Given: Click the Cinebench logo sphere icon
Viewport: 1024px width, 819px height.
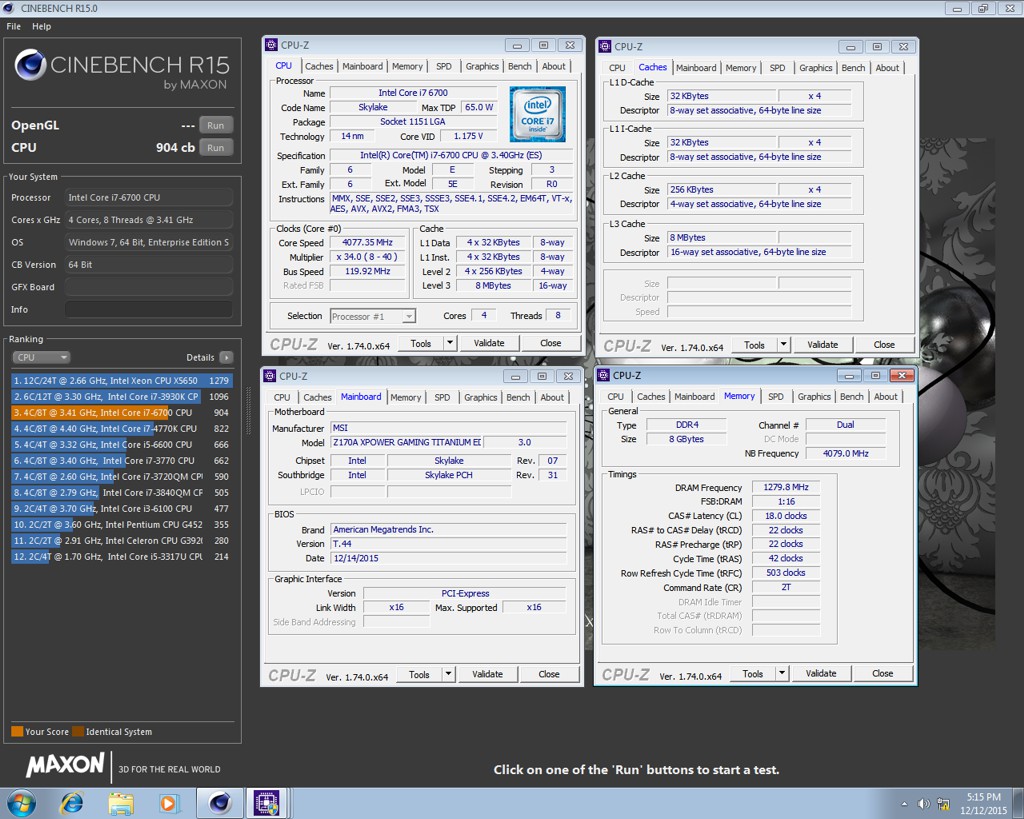Looking at the screenshot, I should tap(30, 65).
